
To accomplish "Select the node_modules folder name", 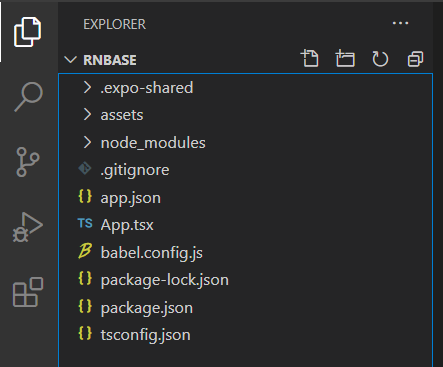I will 153,143.
